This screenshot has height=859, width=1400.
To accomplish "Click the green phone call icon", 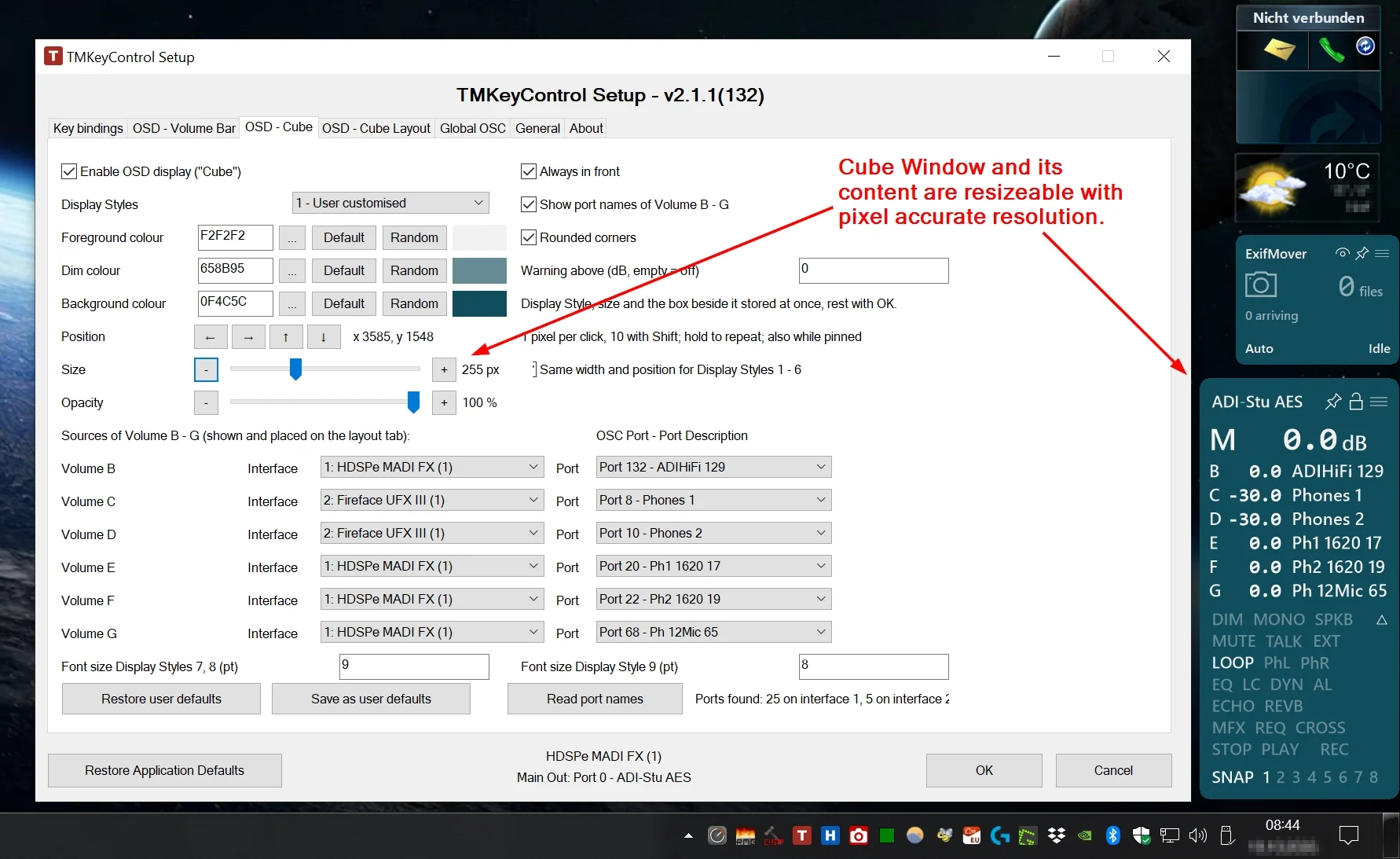I will pyautogui.click(x=1331, y=51).
